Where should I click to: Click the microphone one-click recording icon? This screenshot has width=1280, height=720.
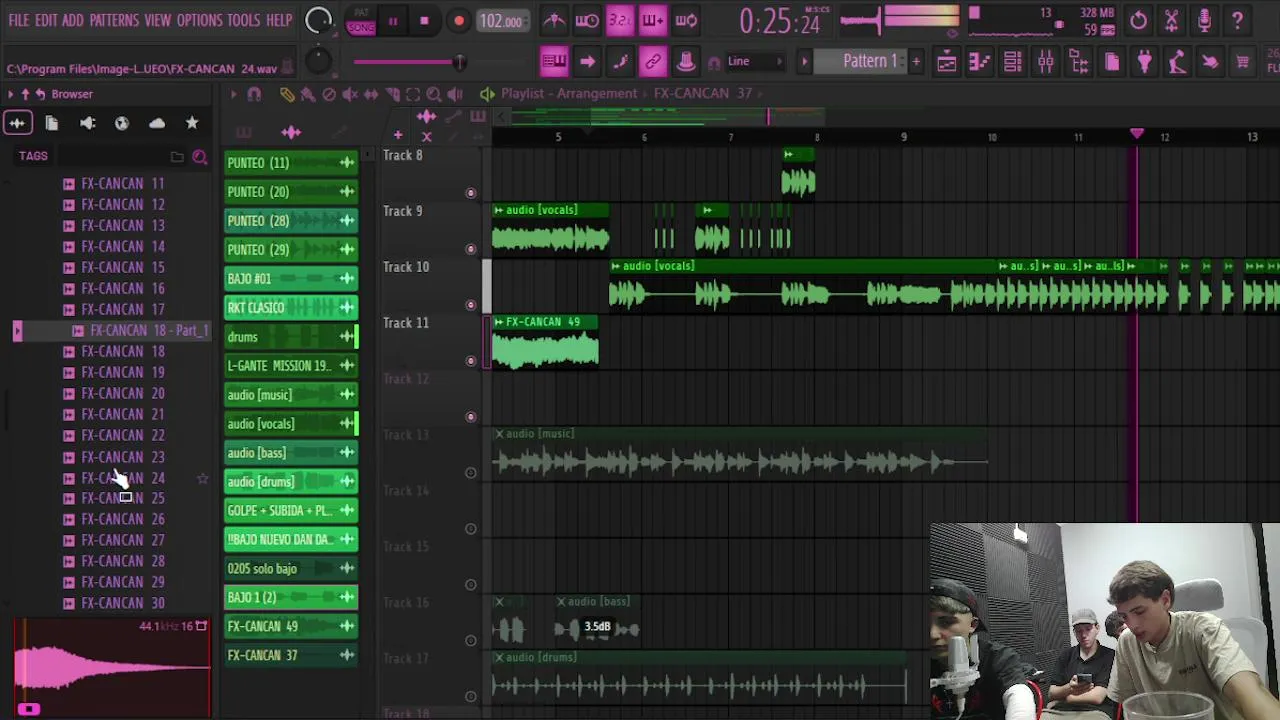click(x=1204, y=20)
